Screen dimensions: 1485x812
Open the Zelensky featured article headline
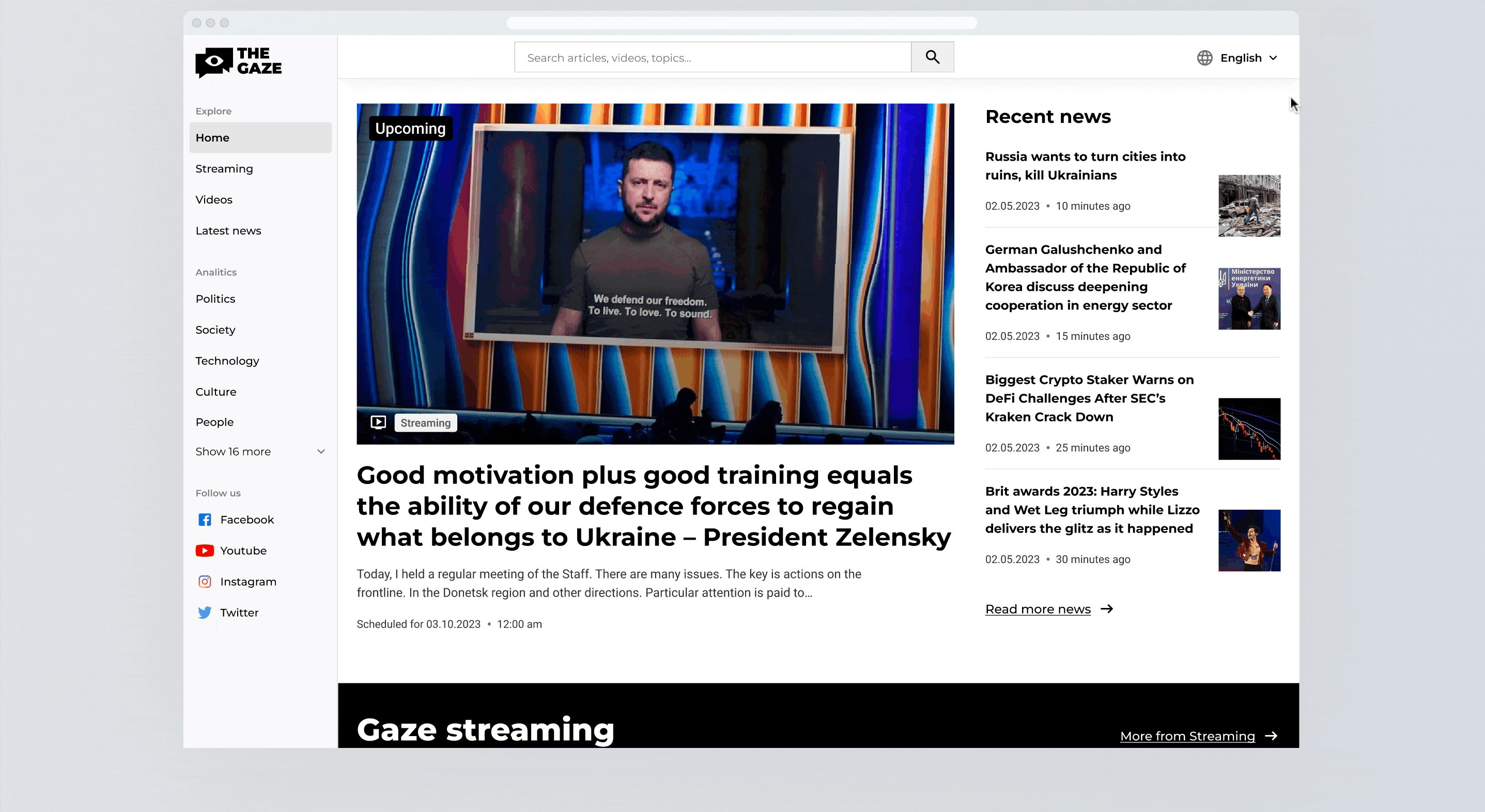click(653, 506)
